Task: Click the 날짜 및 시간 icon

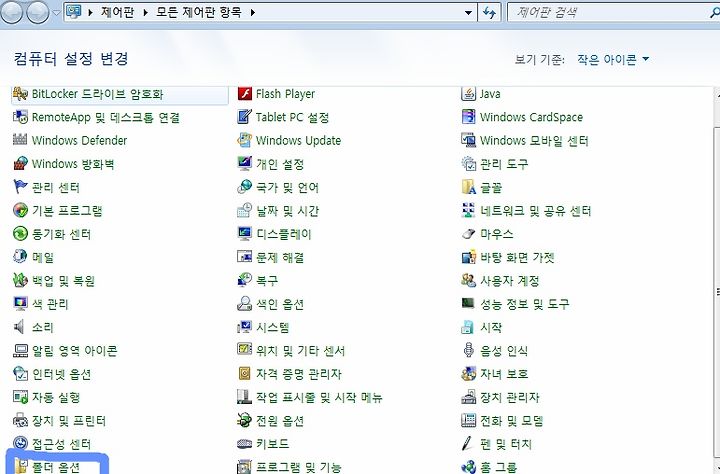Action: coord(245,210)
